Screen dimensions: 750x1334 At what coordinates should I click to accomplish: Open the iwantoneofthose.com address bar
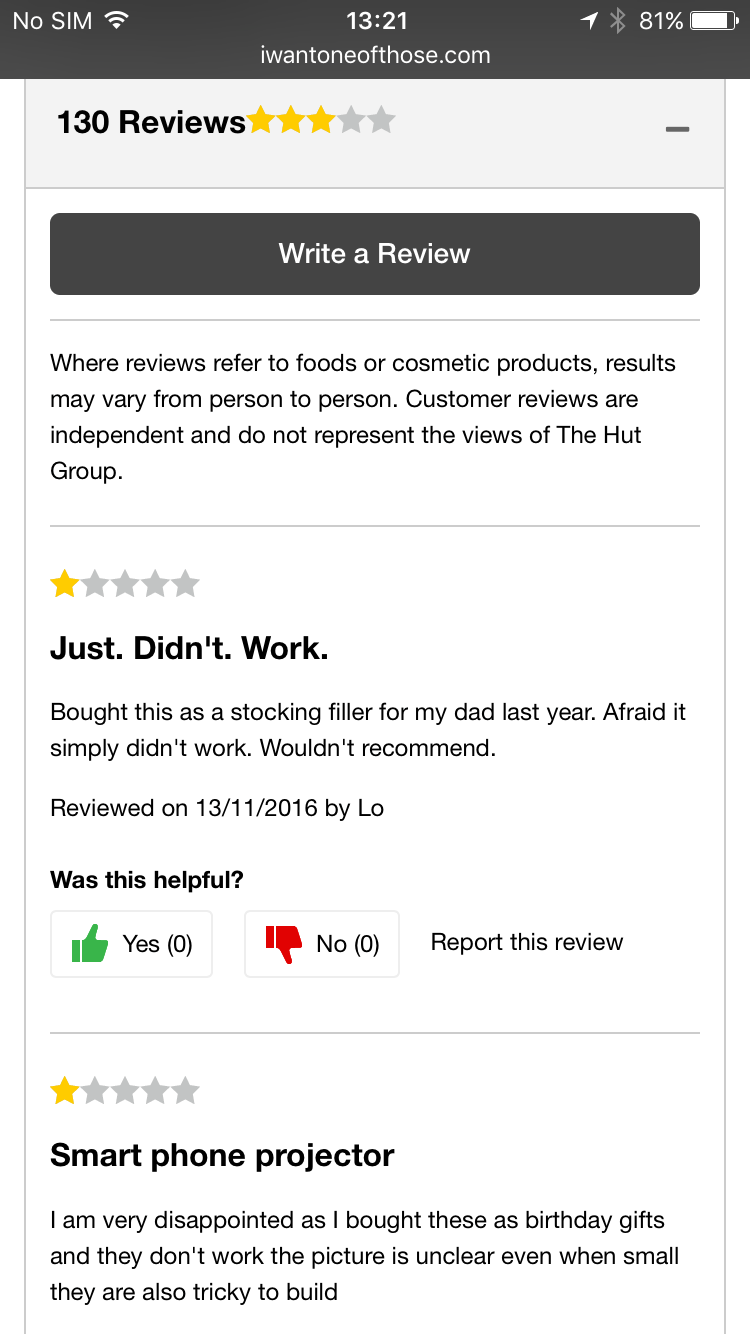pyautogui.click(x=374, y=55)
